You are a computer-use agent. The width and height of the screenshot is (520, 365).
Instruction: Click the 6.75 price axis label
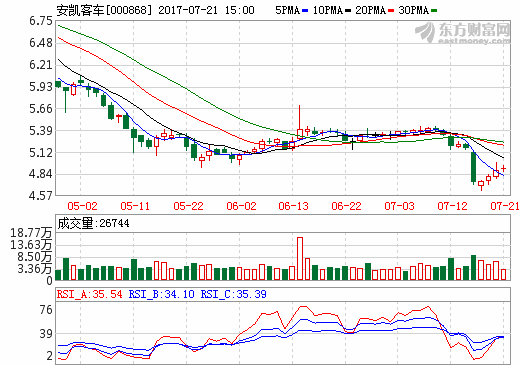(x=41, y=21)
